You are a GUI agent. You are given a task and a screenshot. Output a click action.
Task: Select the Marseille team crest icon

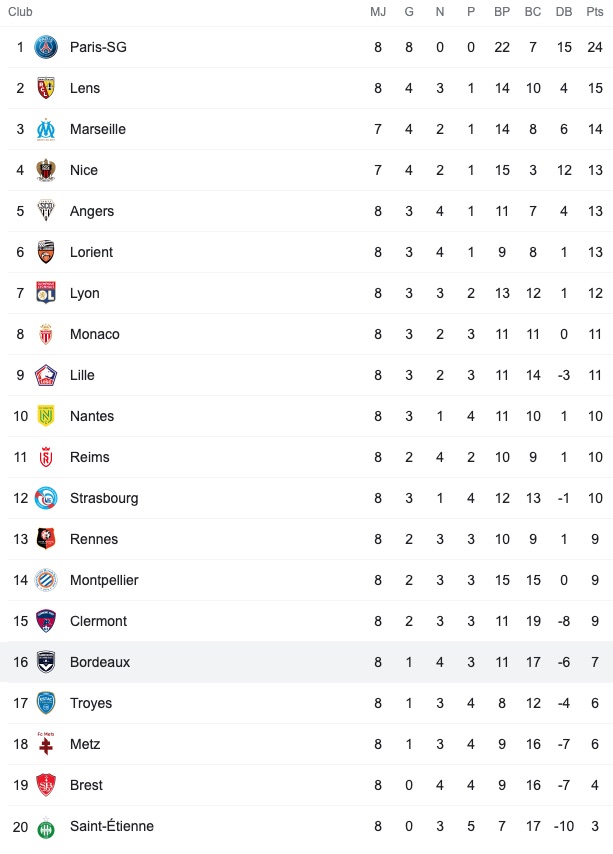[46, 129]
